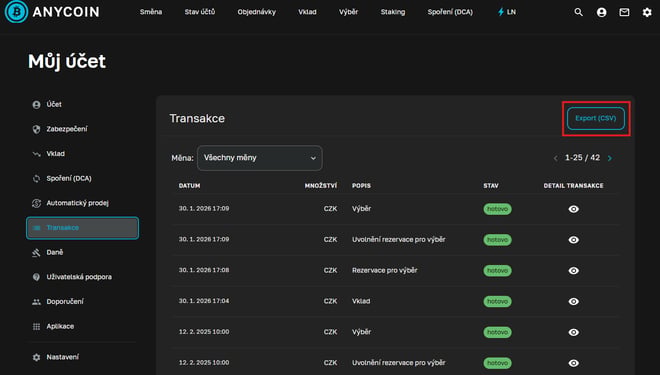Click the Nastavení gear icon in sidebar
This screenshot has height=375, width=660.
pyautogui.click(x=37, y=357)
